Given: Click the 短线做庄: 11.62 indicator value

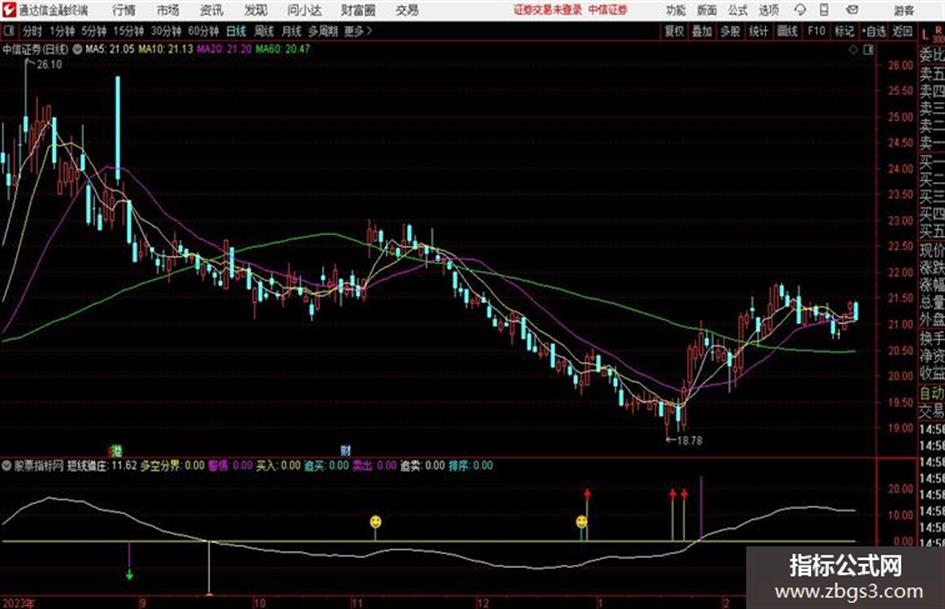Looking at the screenshot, I should [101, 465].
